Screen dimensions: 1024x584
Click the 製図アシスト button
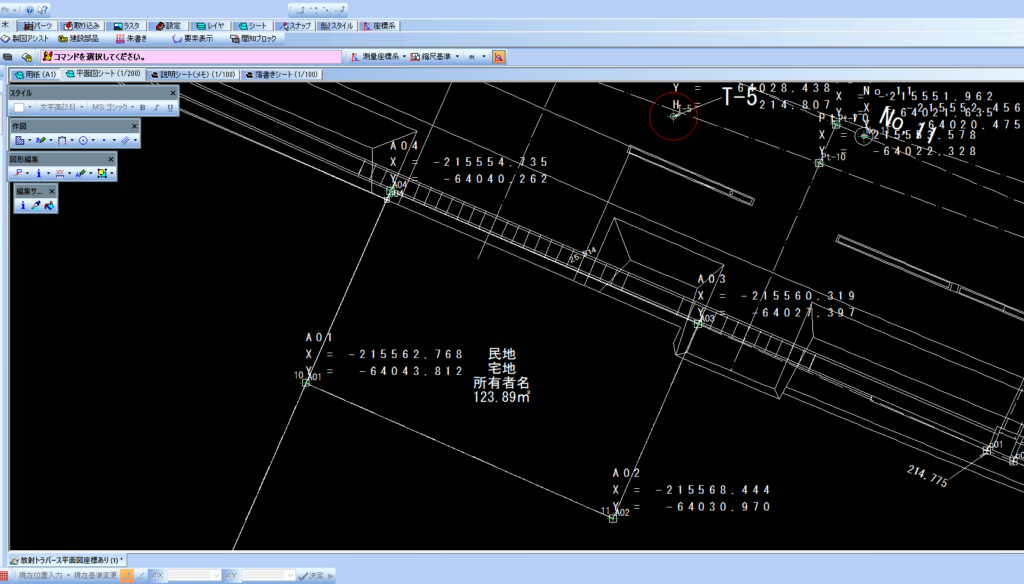pyautogui.click(x=25, y=38)
